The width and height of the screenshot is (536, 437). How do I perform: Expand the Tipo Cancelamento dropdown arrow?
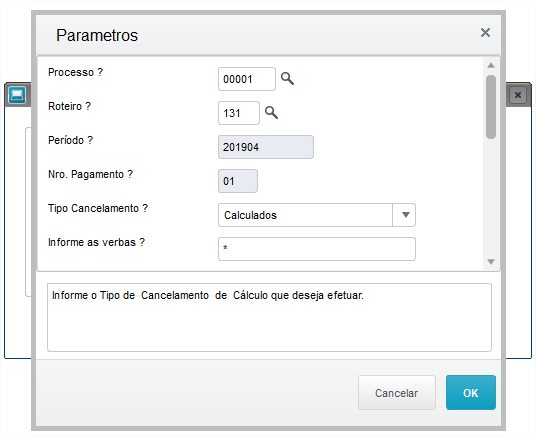pyautogui.click(x=405, y=215)
